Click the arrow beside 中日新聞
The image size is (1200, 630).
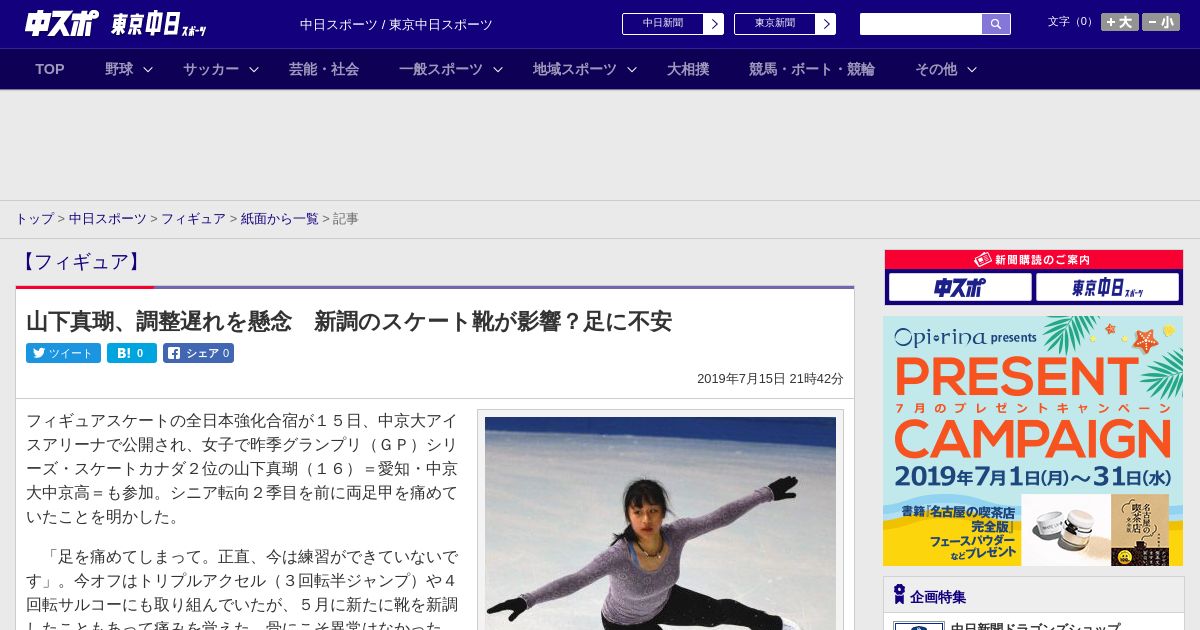pyautogui.click(x=713, y=24)
